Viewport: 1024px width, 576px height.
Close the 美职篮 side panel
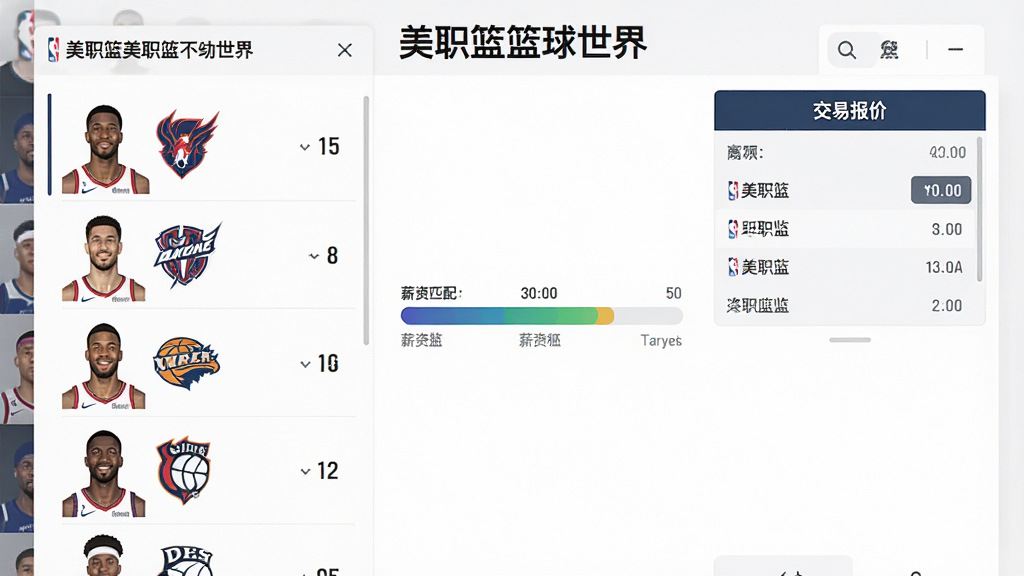pyautogui.click(x=345, y=50)
